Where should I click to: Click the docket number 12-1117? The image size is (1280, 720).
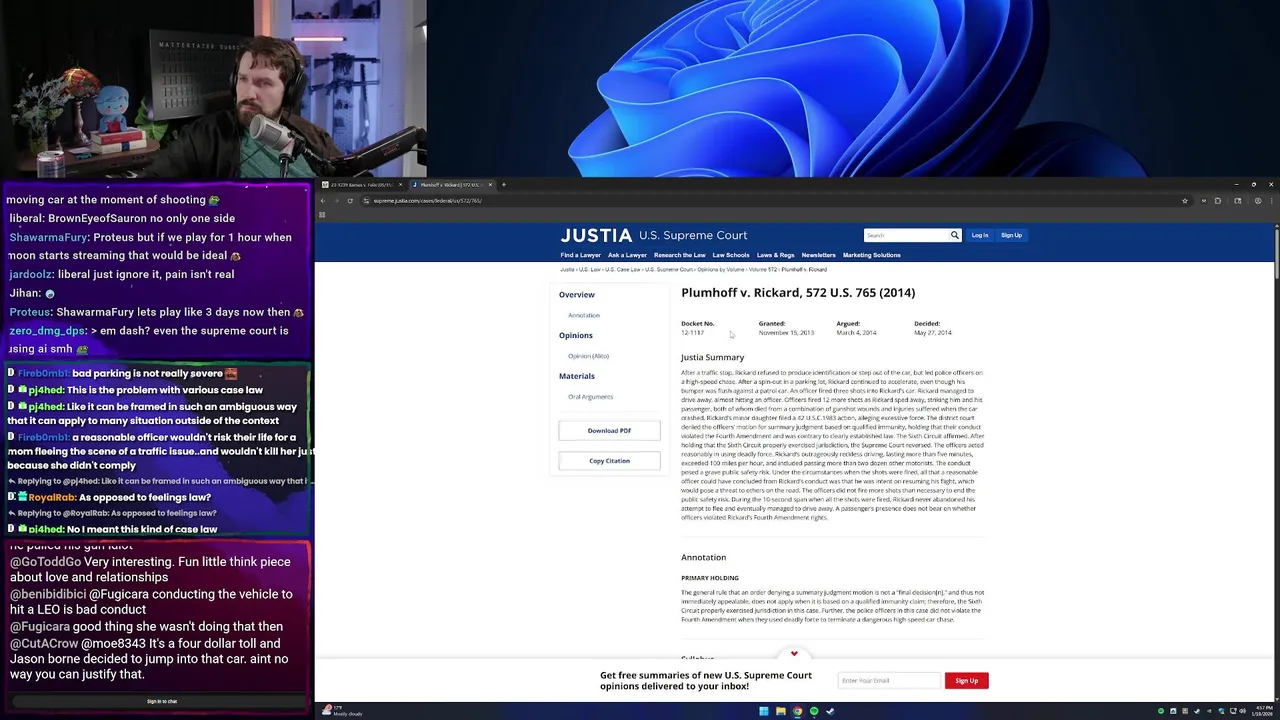click(x=692, y=333)
